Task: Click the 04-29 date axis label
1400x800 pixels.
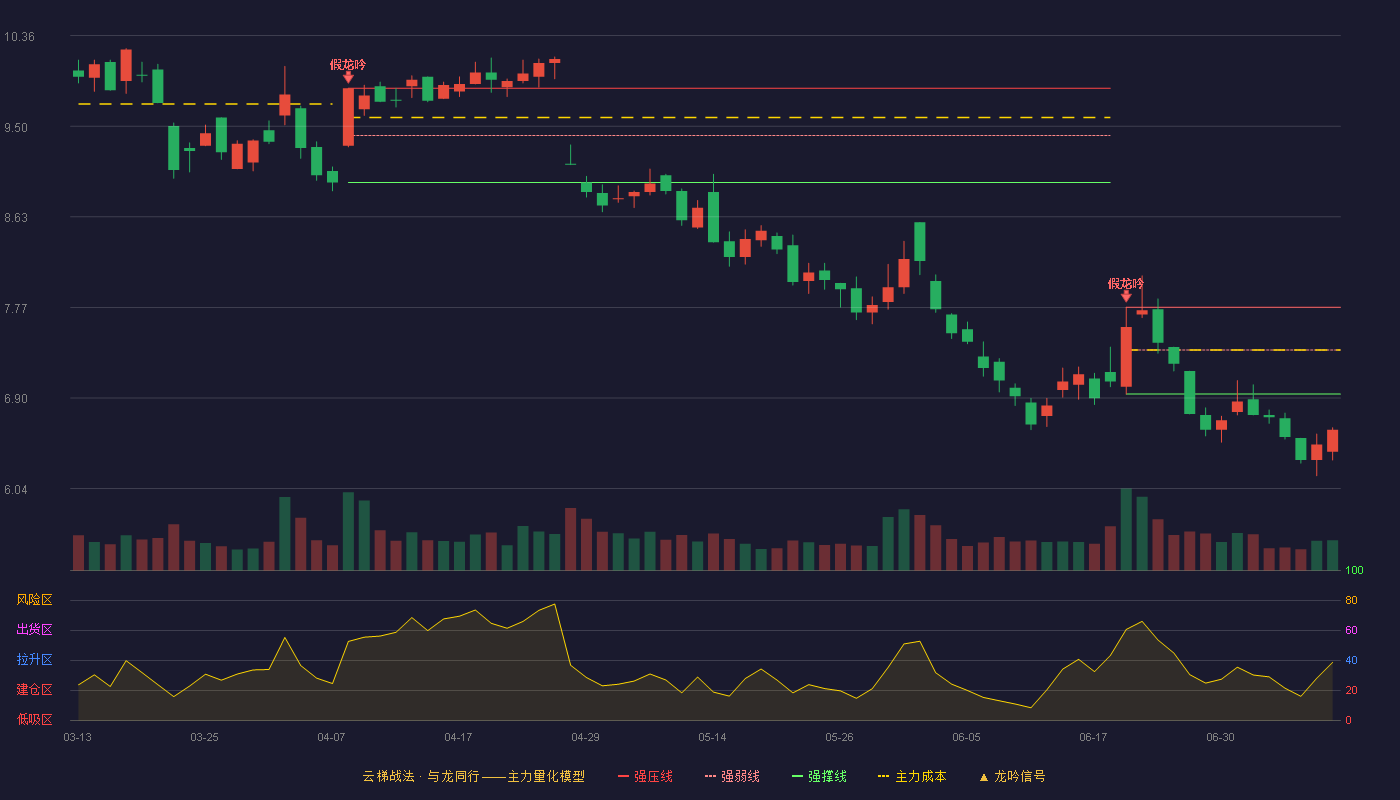Action: point(585,737)
